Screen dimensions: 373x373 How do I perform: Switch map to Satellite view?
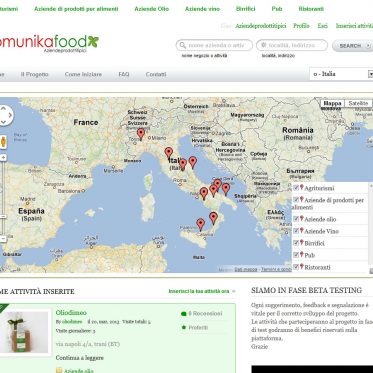[358, 103]
